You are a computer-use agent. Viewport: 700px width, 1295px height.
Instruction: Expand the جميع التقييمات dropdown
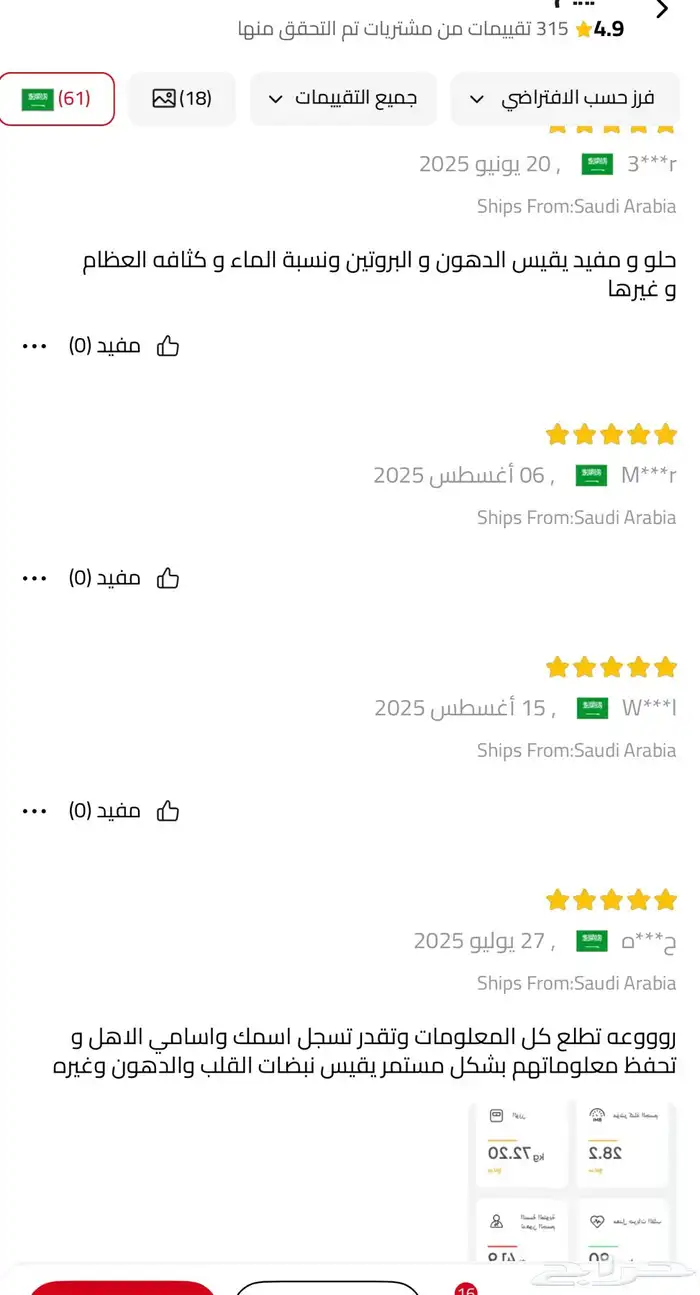tap(343, 99)
